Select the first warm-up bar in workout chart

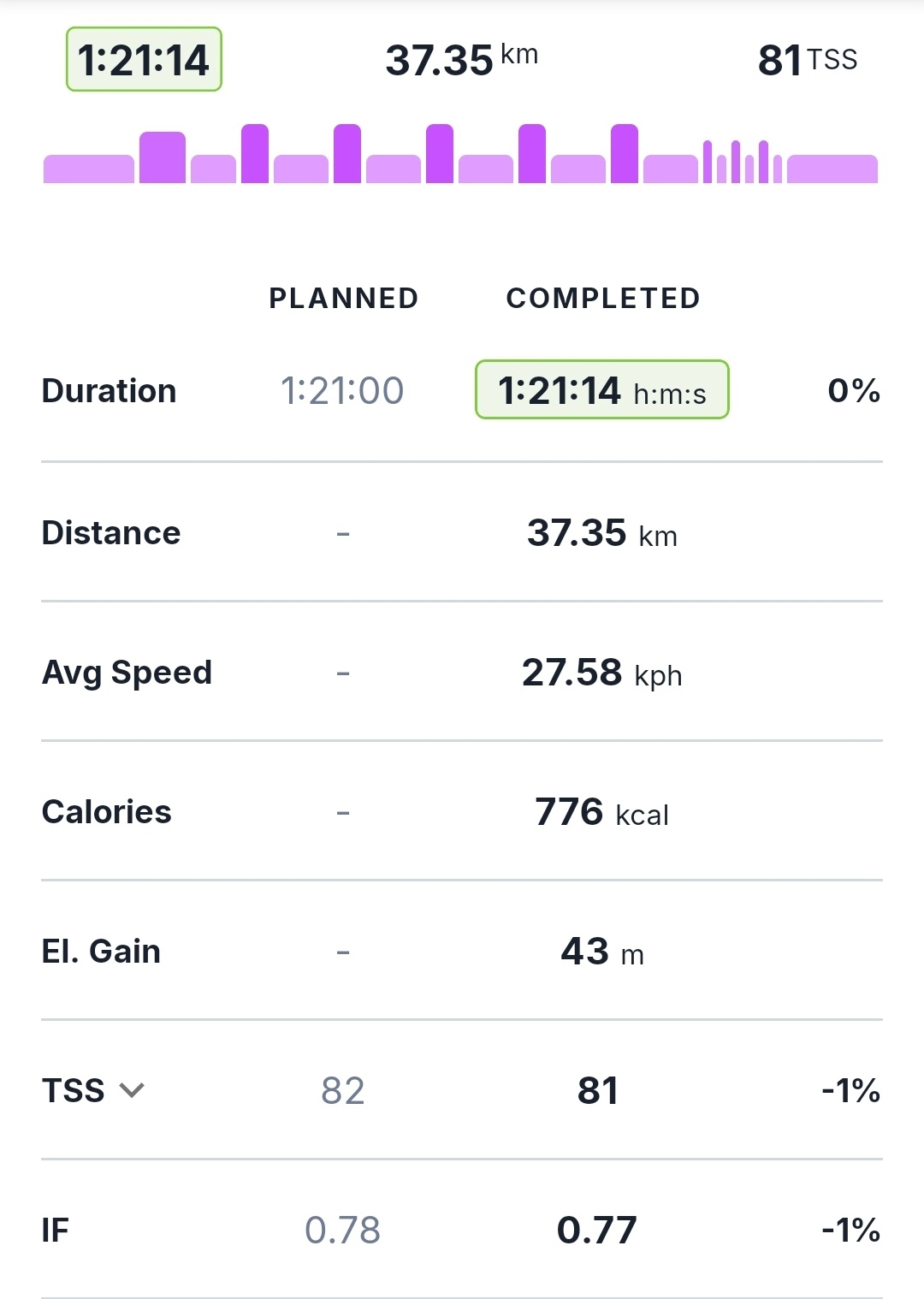point(88,169)
